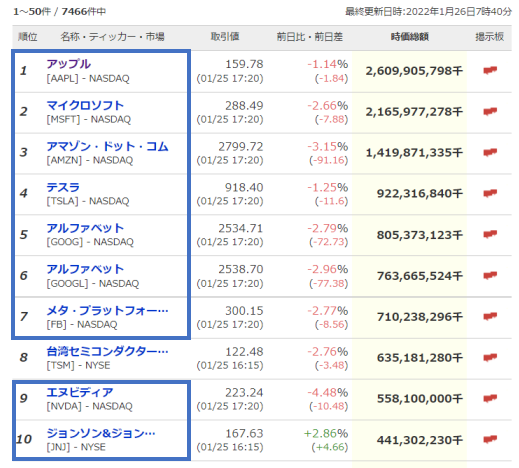This screenshot has height=468, width=519.
Task: Open the 台湾セミコンダクター link
Action: click(107, 351)
